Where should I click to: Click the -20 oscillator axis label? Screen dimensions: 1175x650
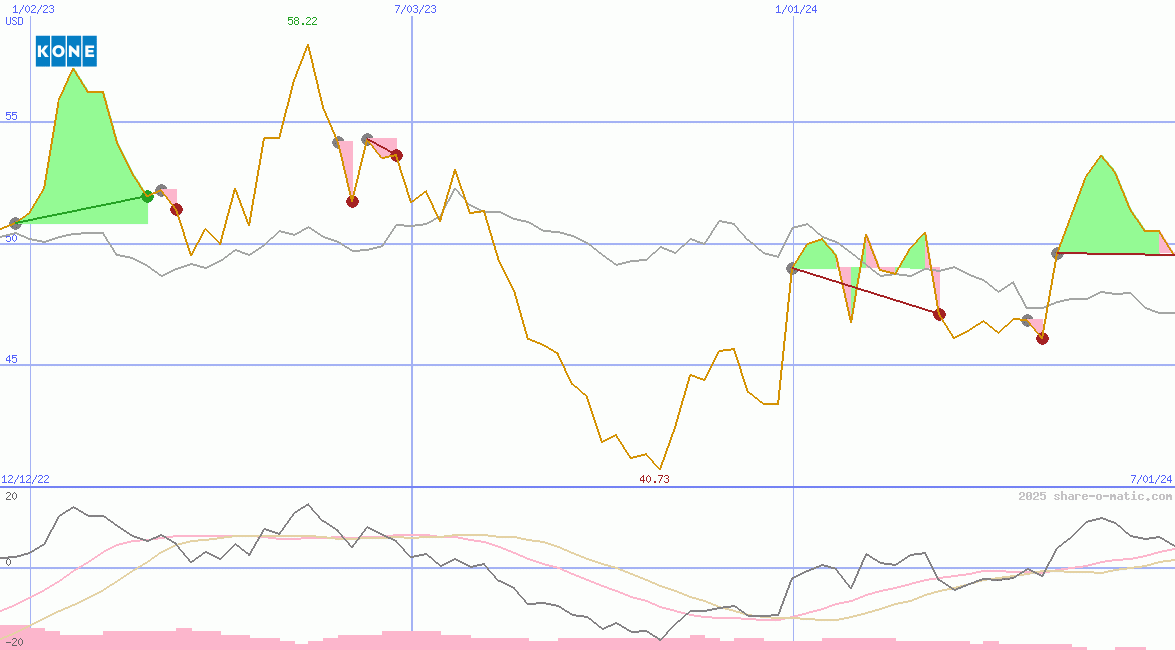[x=13, y=642]
